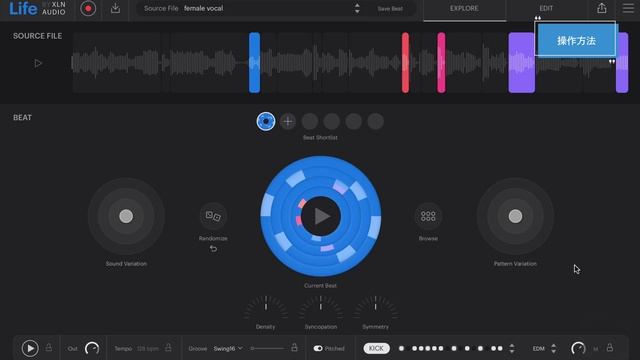
Task: Click the import audio download icon
Action: pos(116,8)
